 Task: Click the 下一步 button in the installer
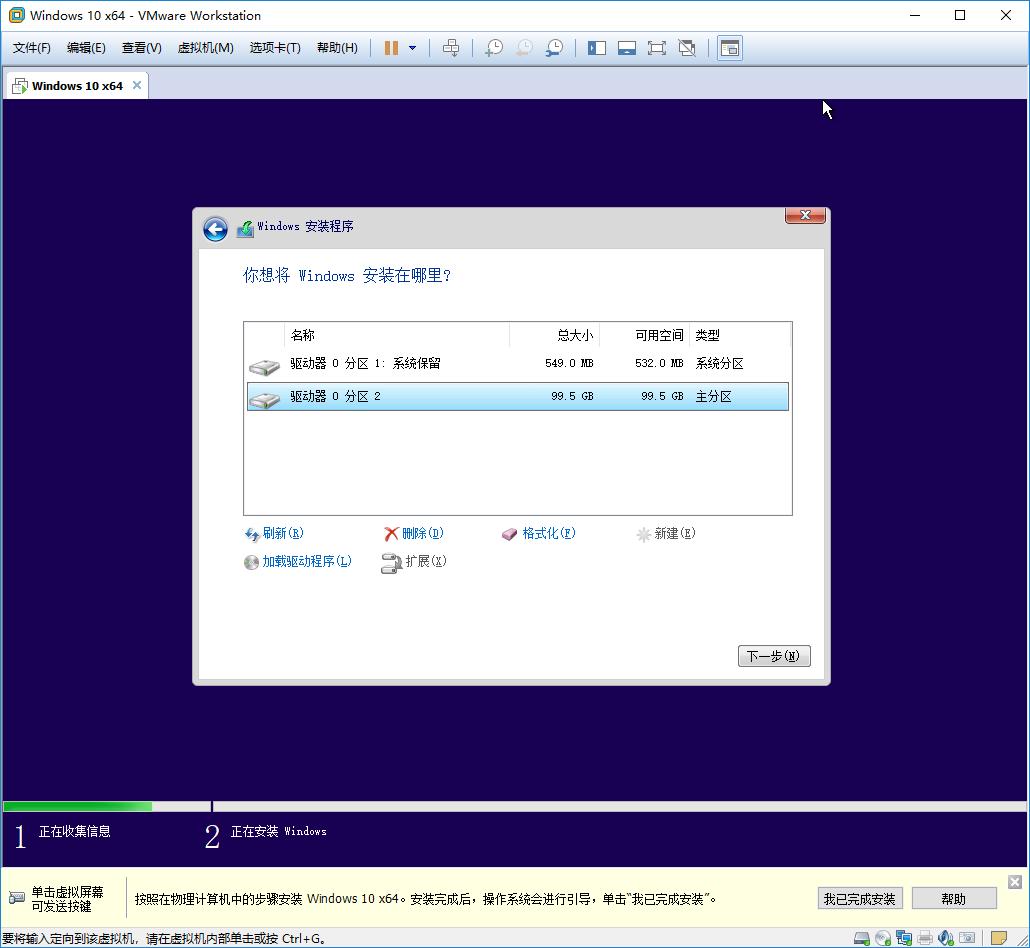(773, 655)
